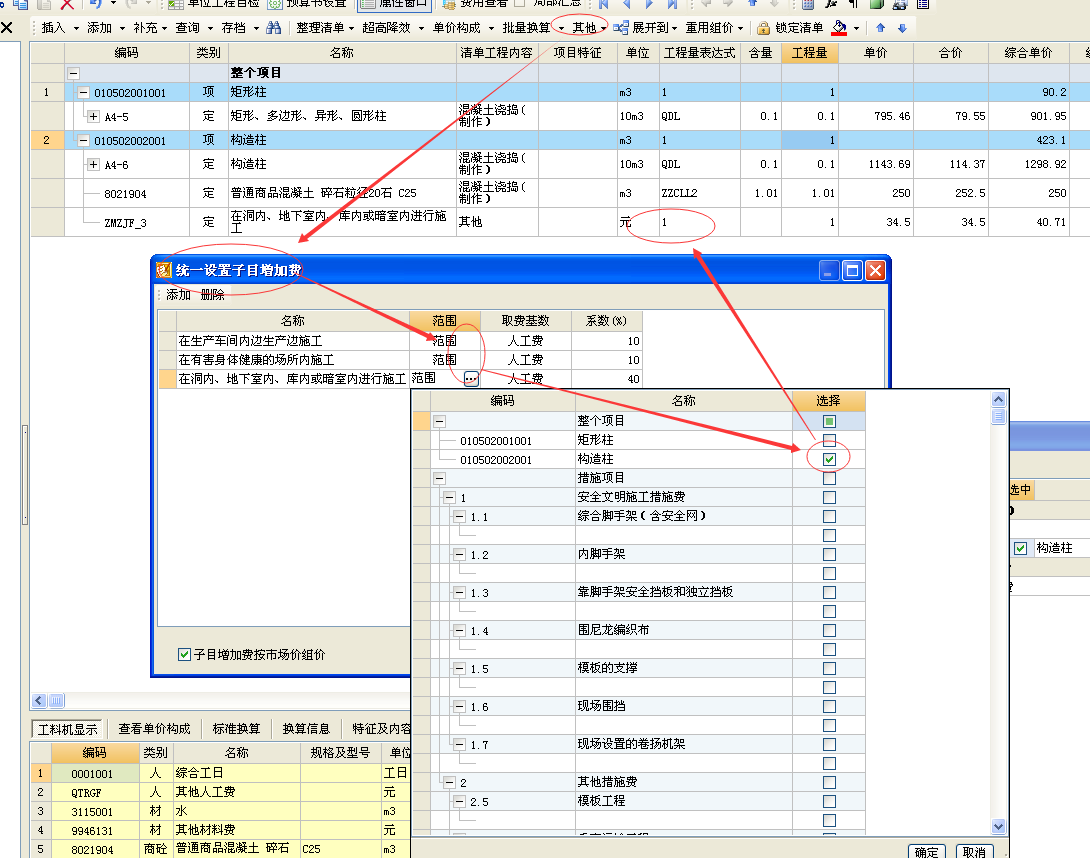Image resolution: width=1090 pixels, height=858 pixels.
Task: Open the fill color dropdown arrow
Action: (x=856, y=29)
